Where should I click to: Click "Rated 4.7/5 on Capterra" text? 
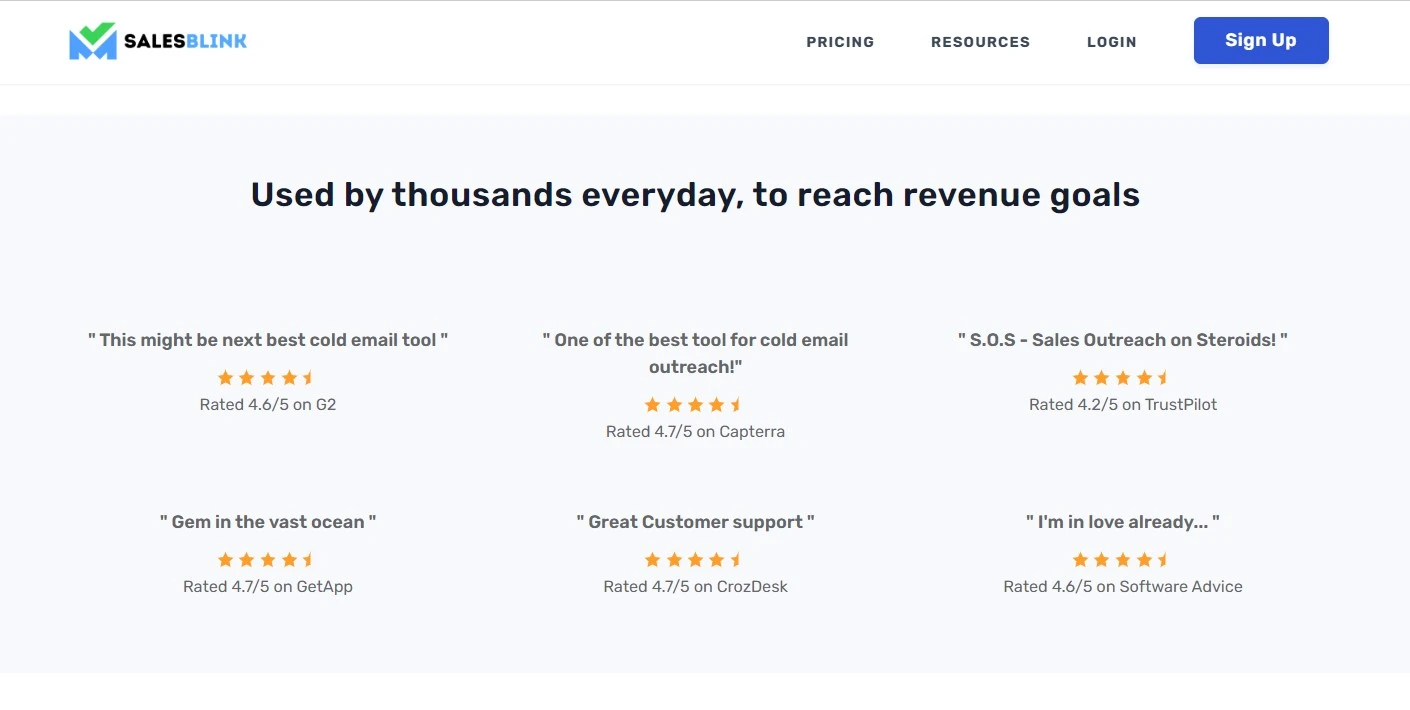(695, 431)
